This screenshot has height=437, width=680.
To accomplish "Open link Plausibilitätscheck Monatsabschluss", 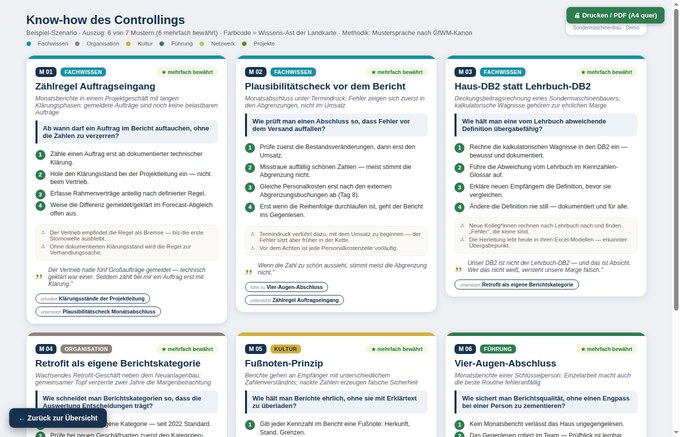I will coord(98,311).
